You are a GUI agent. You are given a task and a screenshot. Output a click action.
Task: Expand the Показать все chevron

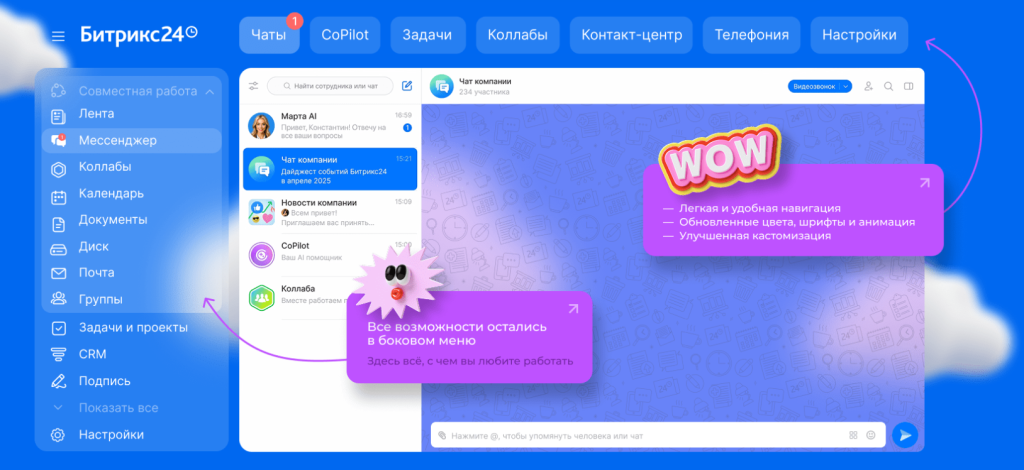[58, 408]
